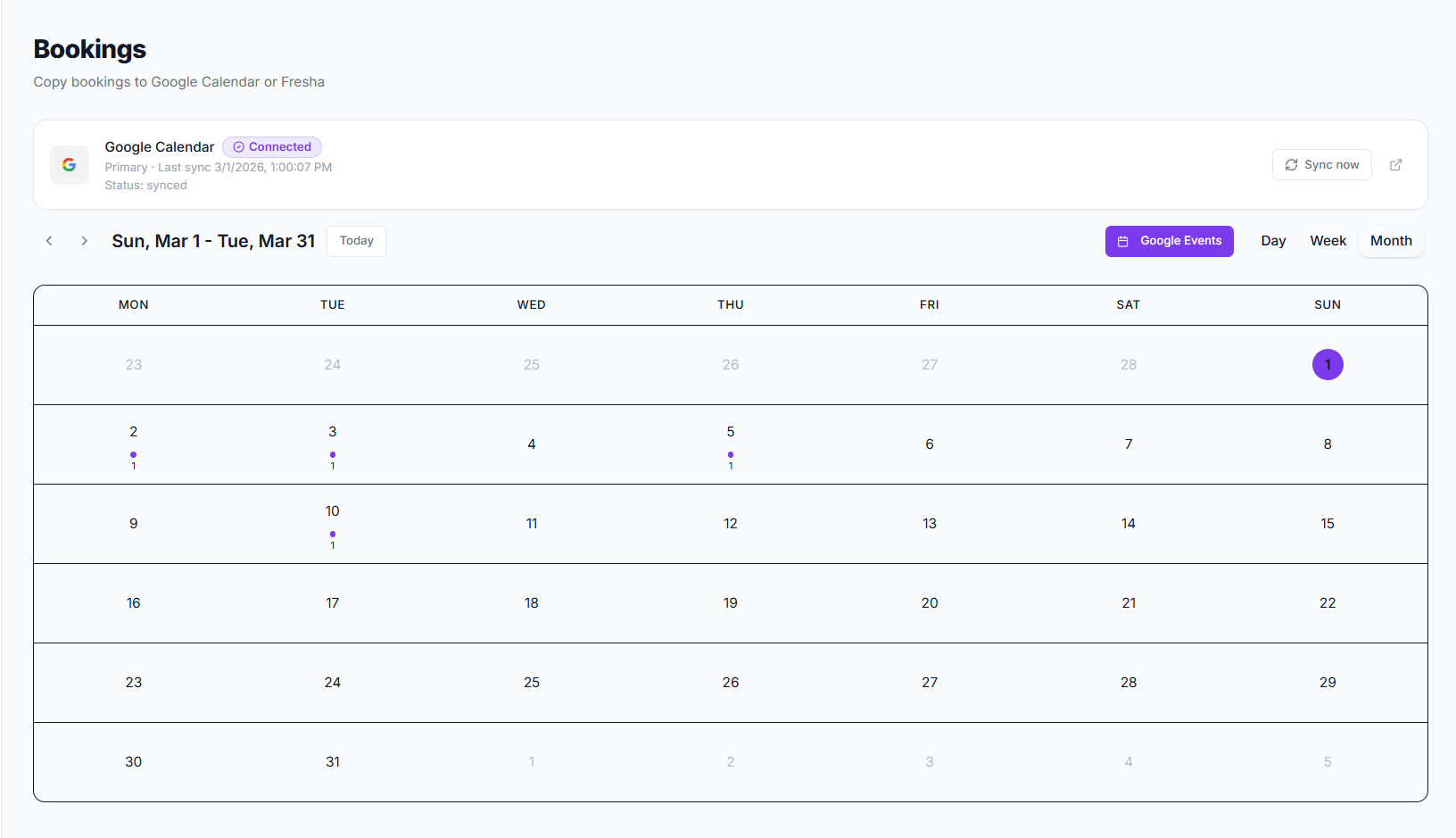Toggle the highlighted March 1 date circle
Viewport: 1456px width, 838px height.
click(x=1328, y=364)
